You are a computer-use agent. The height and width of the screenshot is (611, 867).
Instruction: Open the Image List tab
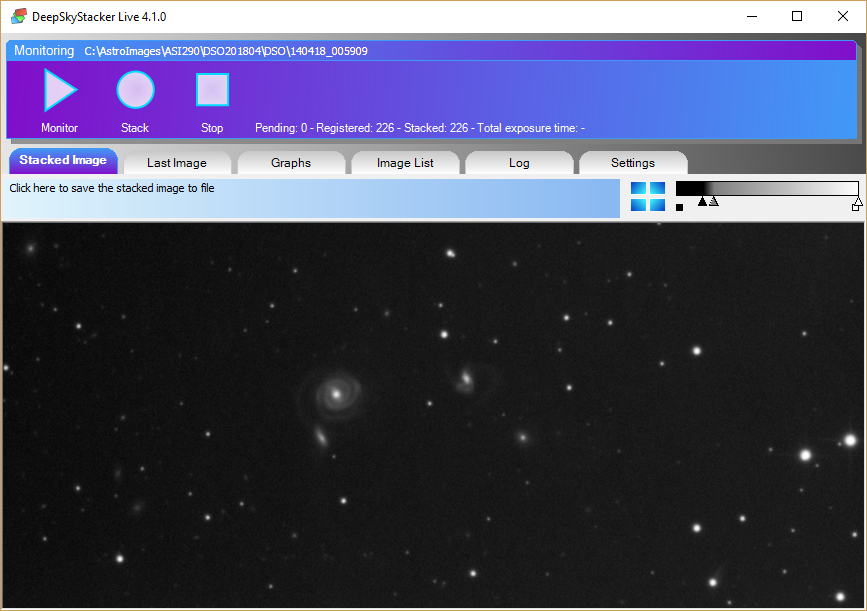point(405,163)
